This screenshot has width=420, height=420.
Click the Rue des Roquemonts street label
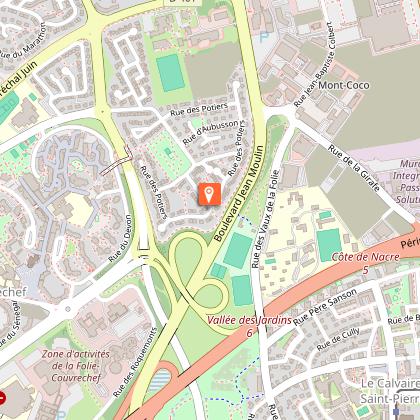tap(135, 362)
